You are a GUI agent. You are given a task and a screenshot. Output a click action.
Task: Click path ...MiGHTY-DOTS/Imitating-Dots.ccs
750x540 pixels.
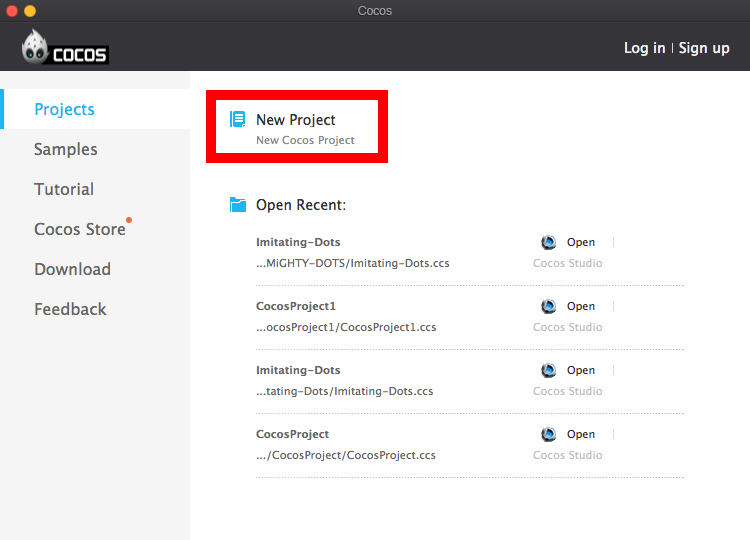tap(353, 263)
